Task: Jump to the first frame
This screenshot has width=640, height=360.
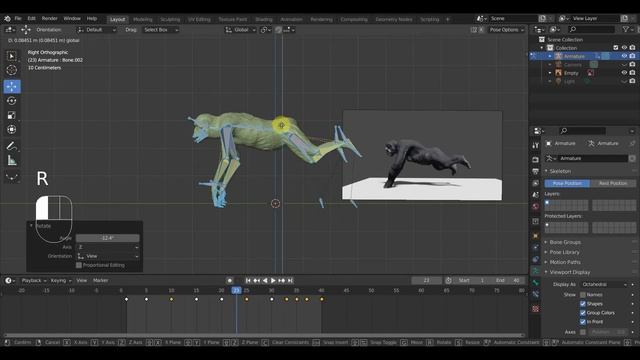Action: click(248, 280)
